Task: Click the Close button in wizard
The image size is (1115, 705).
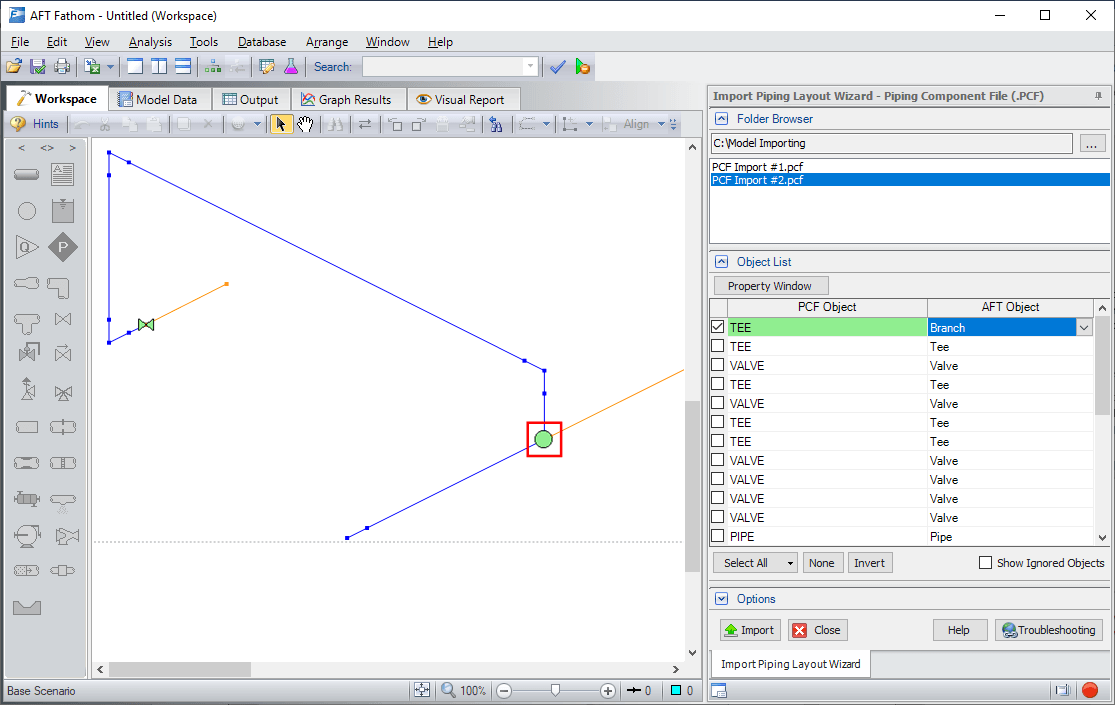Action: tap(818, 630)
